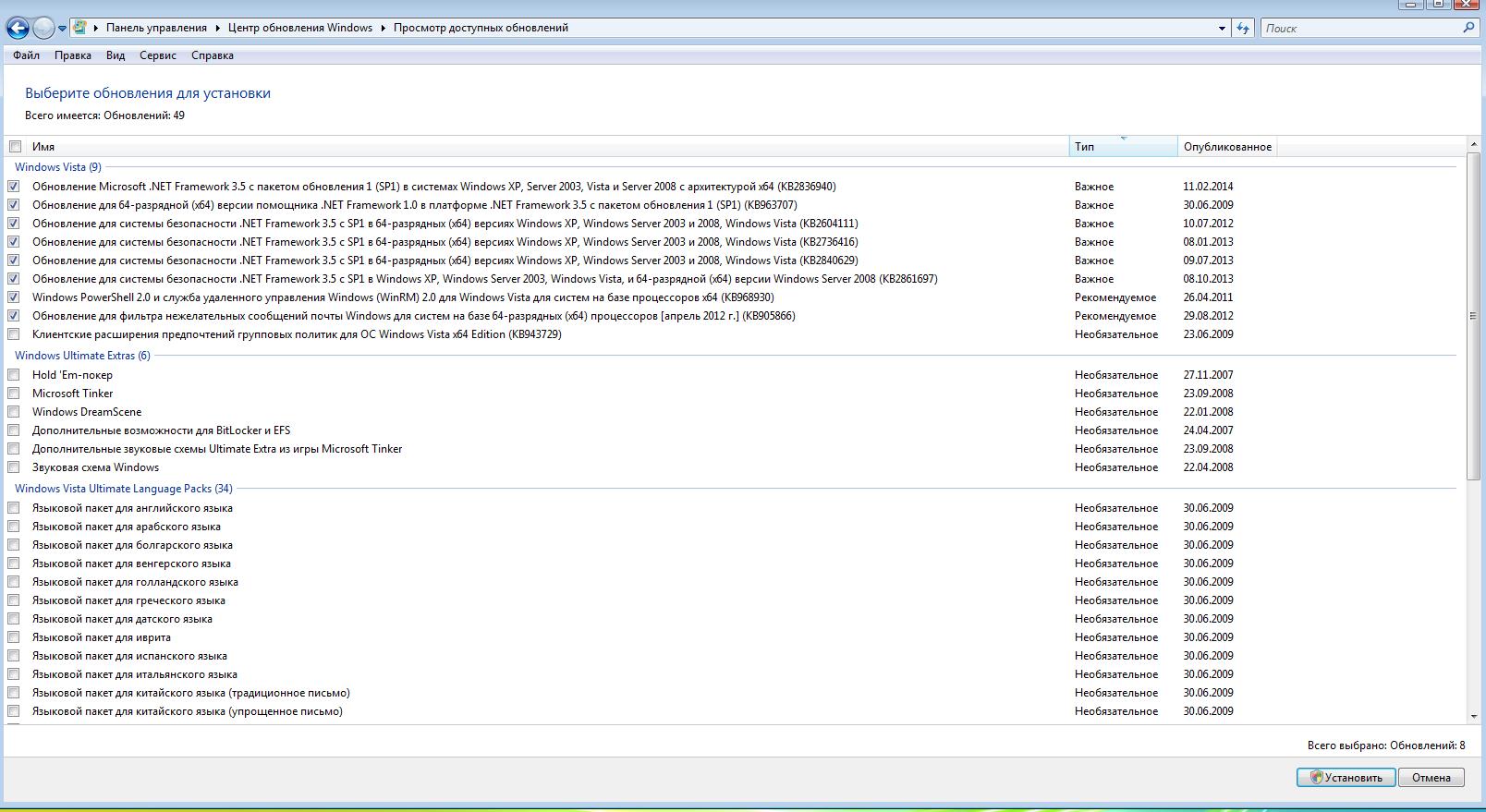This screenshot has height=812, width=1486.
Task: Check the английского языка language pack checkbox
Action: tap(14, 508)
